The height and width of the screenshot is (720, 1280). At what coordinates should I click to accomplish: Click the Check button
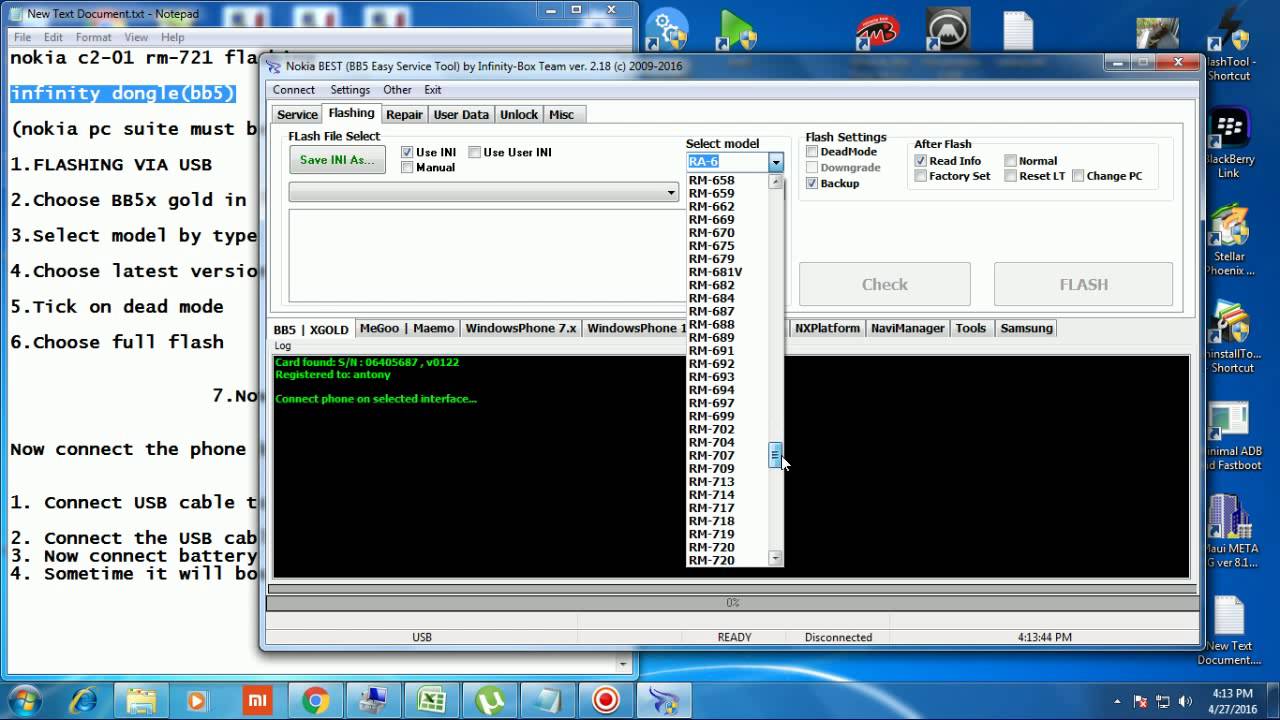click(x=885, y=284)
